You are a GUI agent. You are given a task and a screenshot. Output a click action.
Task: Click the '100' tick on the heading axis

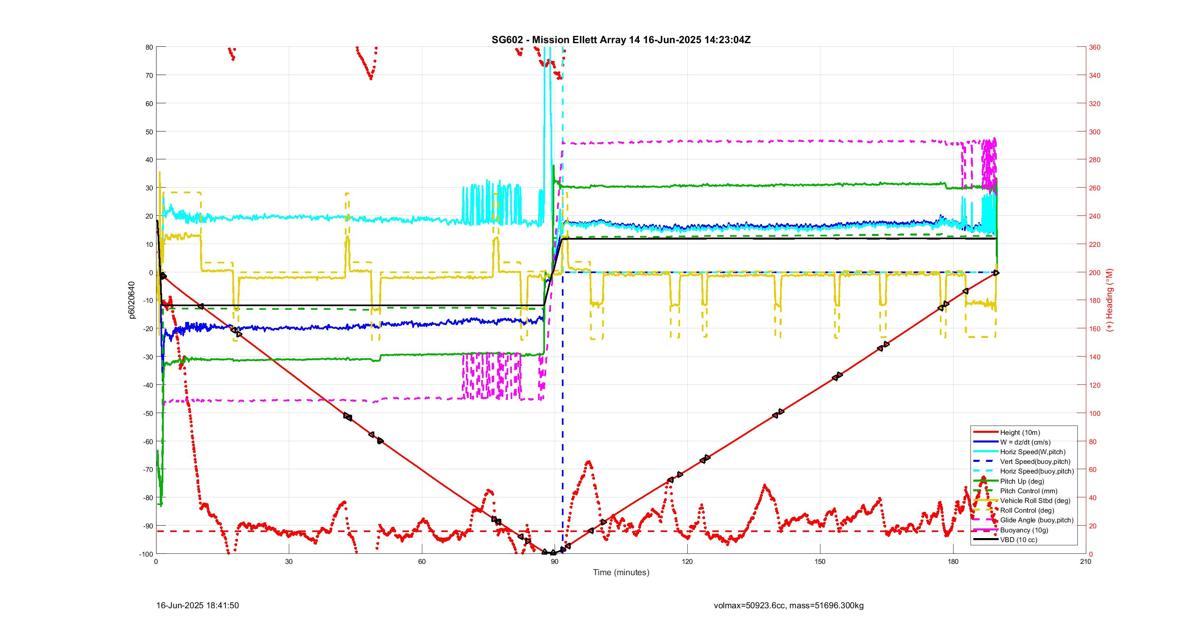(1095, 413)
